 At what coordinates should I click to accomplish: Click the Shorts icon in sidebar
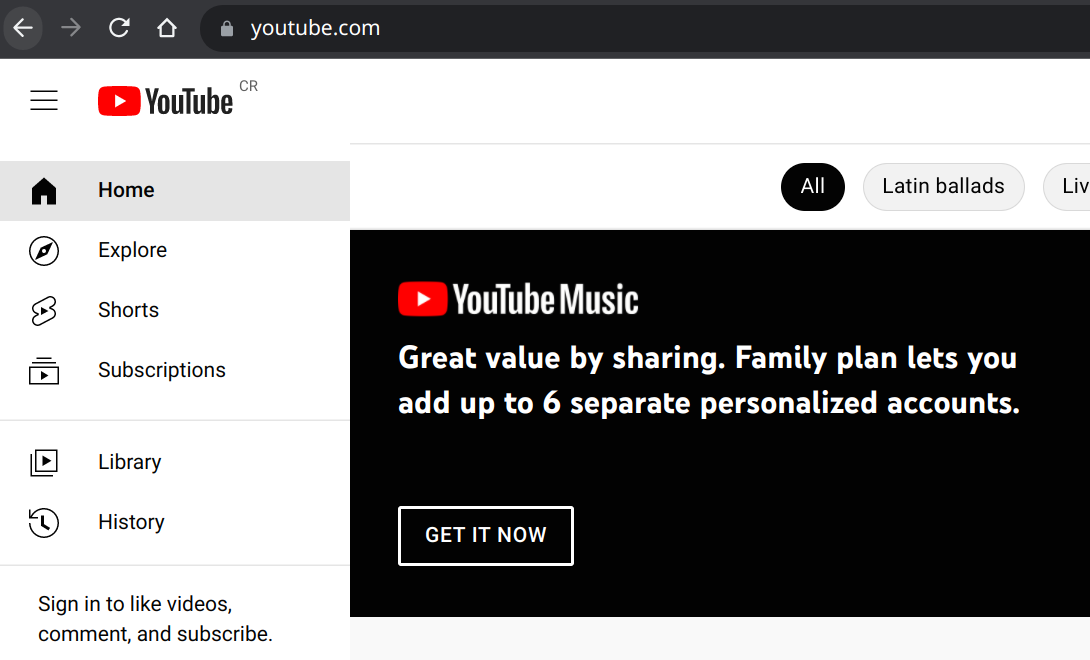[x=44, y=311]
